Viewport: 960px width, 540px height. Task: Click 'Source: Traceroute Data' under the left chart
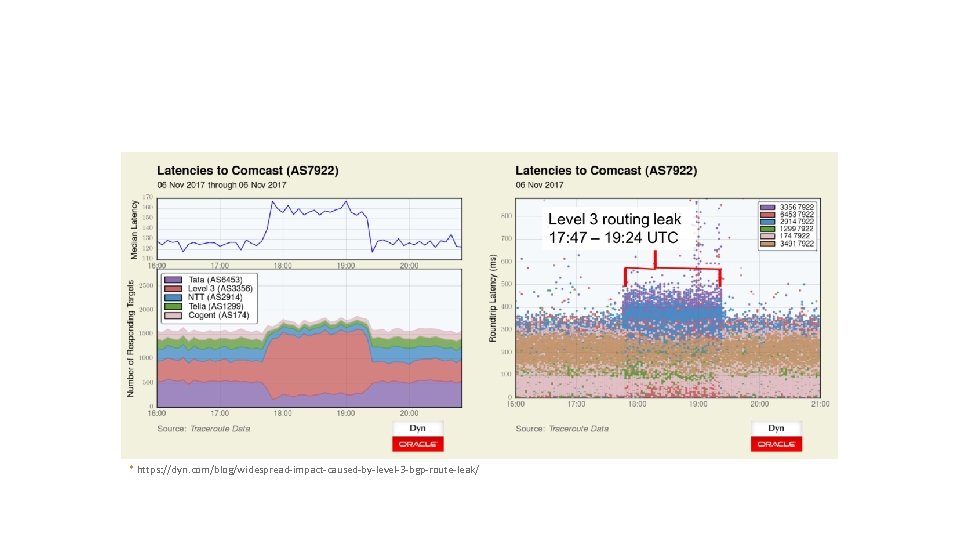coord(204,429)
